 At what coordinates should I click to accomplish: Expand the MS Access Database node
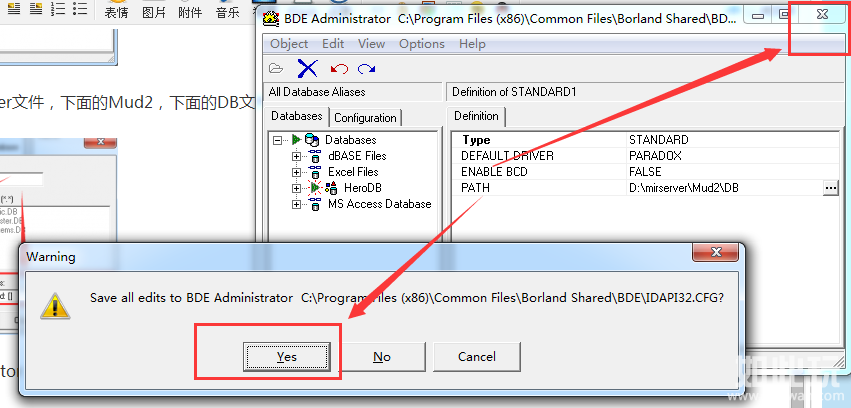pos(296,204)
